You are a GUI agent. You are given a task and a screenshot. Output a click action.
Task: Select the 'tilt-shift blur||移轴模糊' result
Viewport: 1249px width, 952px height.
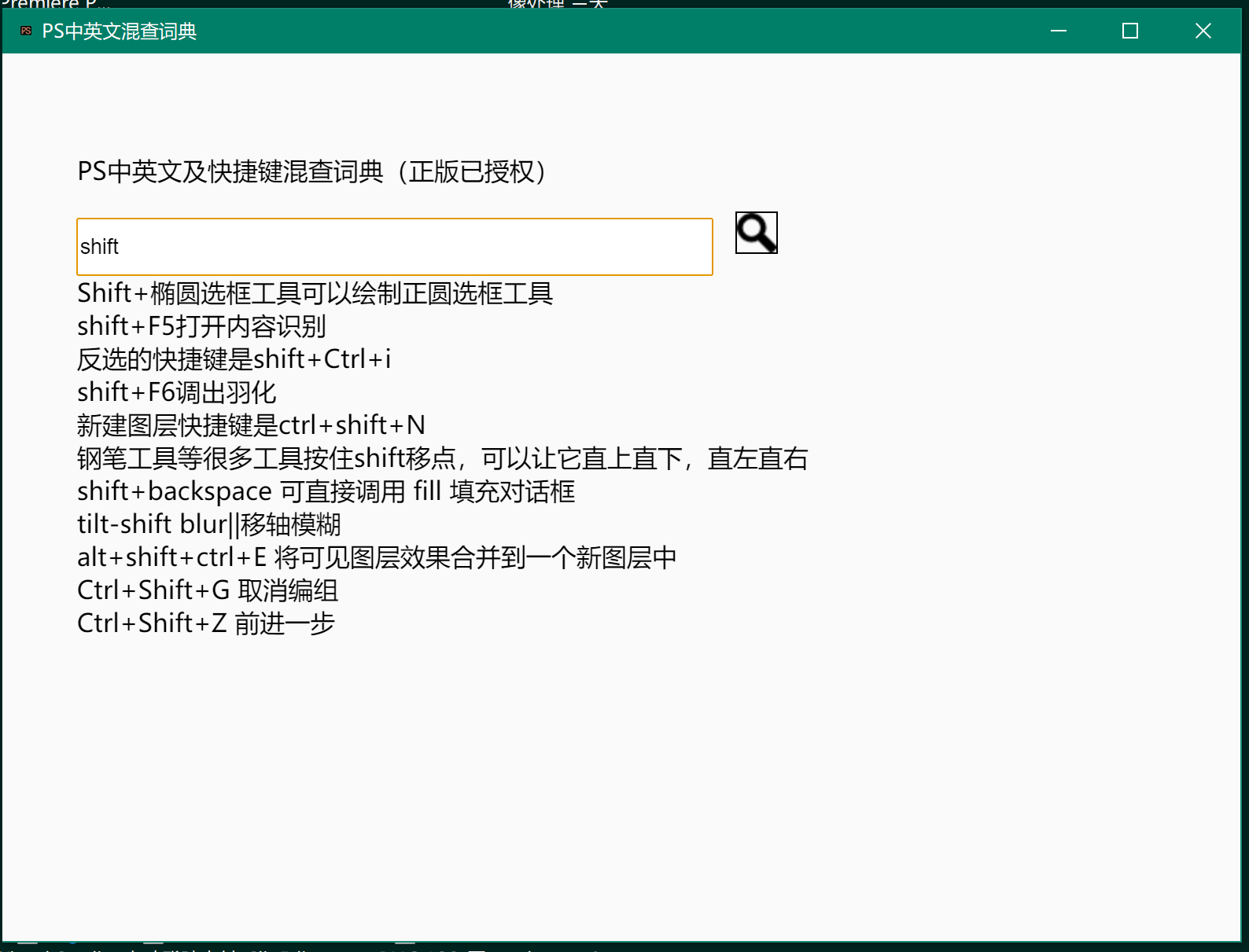[209, 524]
